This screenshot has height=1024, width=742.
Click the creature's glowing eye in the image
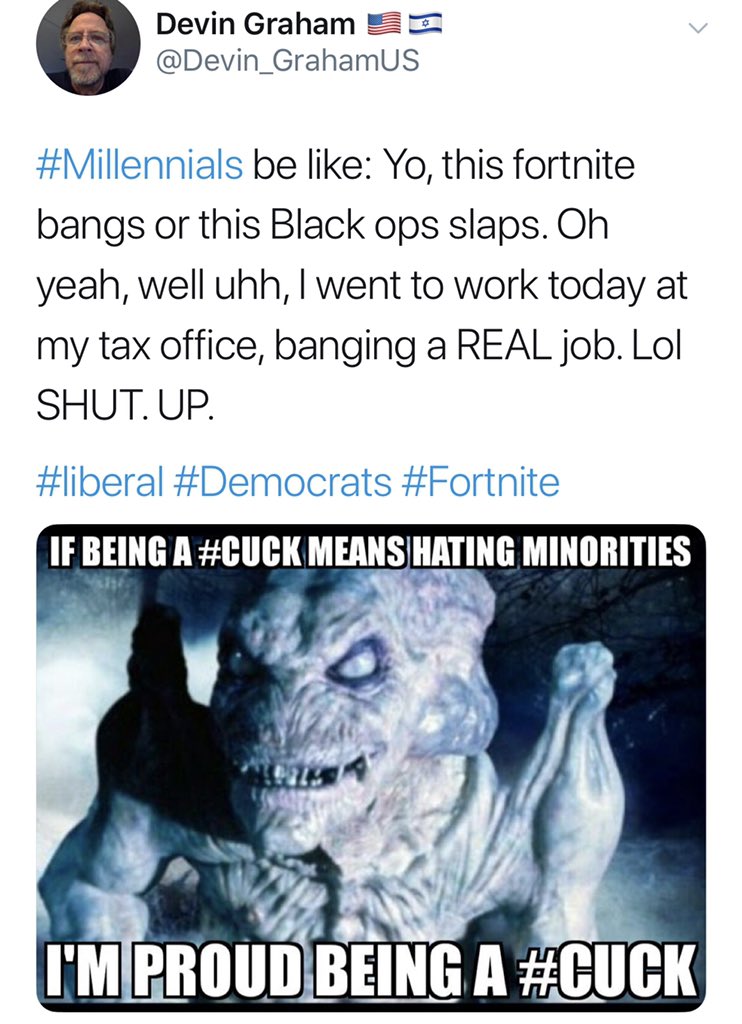pyautogui.click(x=356, y=664)
